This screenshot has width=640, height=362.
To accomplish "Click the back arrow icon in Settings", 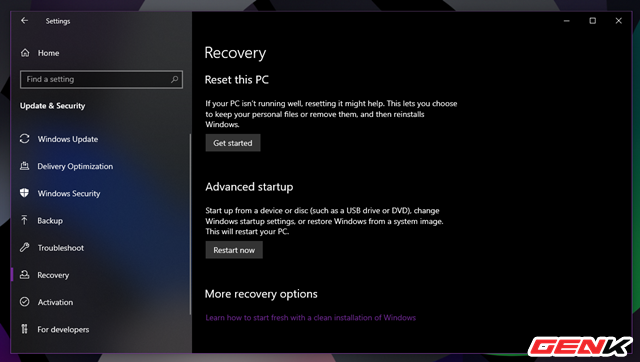I will 24,20.
